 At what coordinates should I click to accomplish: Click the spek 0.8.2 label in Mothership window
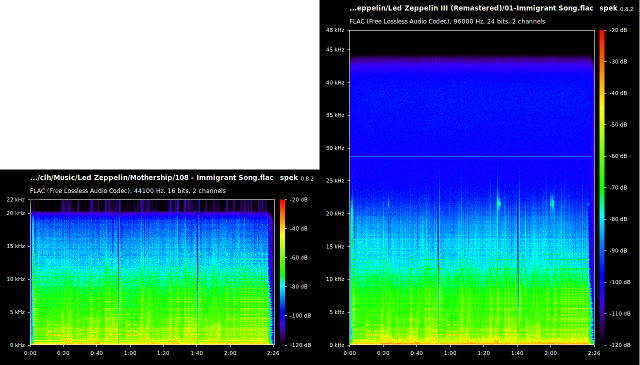pyautogui.click(x=297, y=178)
